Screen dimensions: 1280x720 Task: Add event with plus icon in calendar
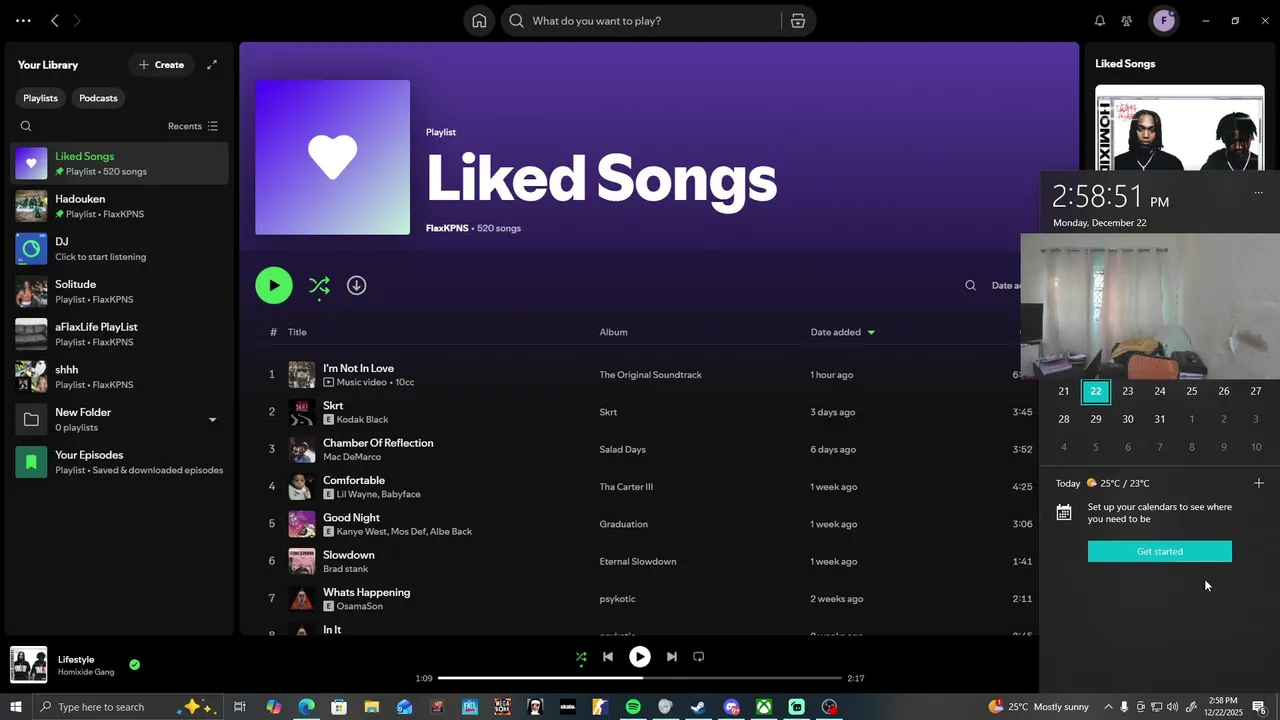click(x=1258, y=483)
